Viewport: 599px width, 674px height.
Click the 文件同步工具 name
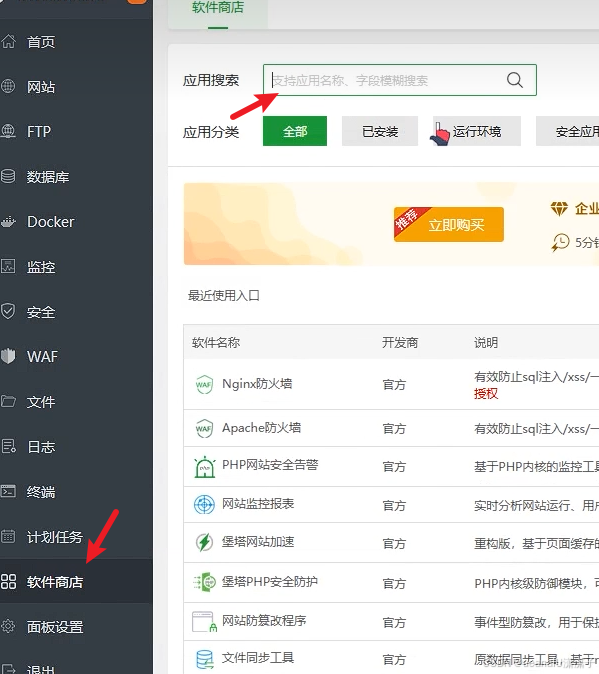258,658
